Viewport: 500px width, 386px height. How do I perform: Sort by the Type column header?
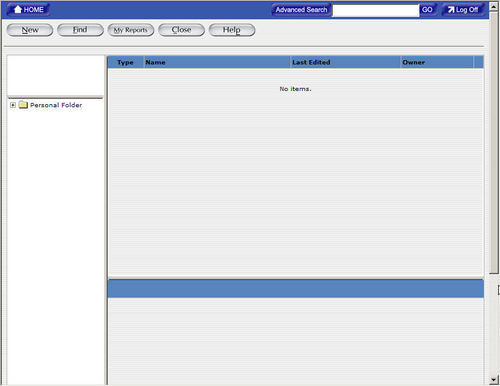click(125, 62)
